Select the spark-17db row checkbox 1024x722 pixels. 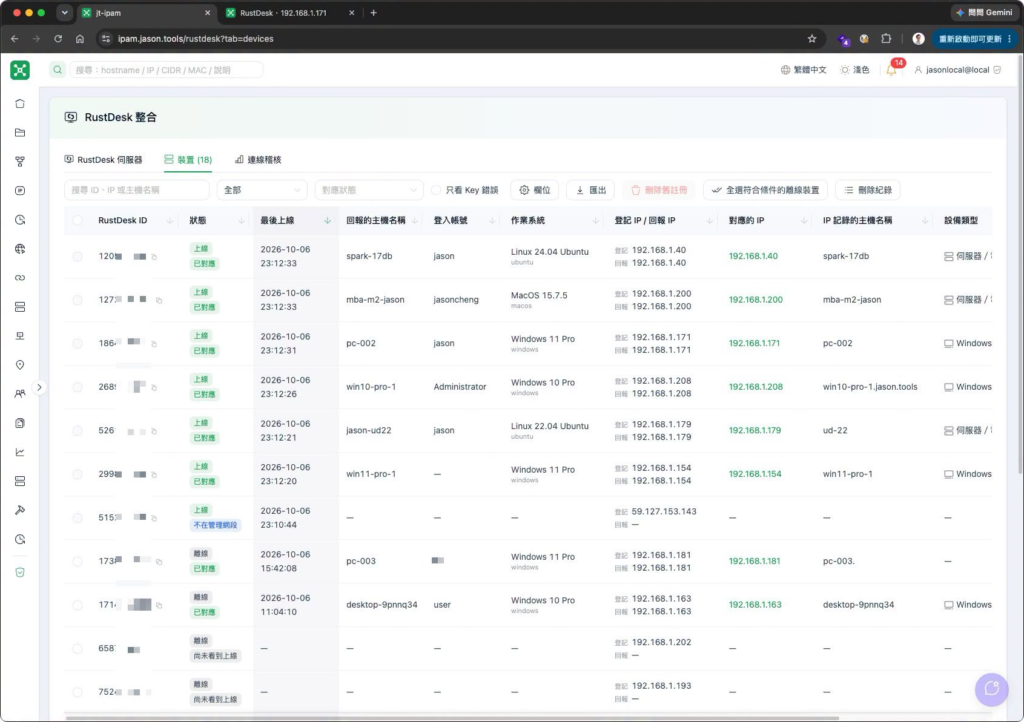tap(78, 256)
